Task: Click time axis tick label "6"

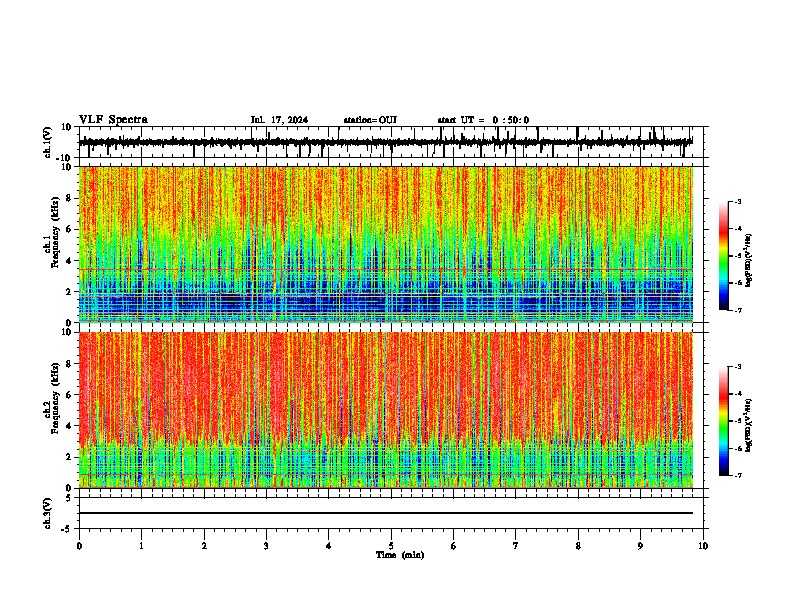Action: [454, 546]
